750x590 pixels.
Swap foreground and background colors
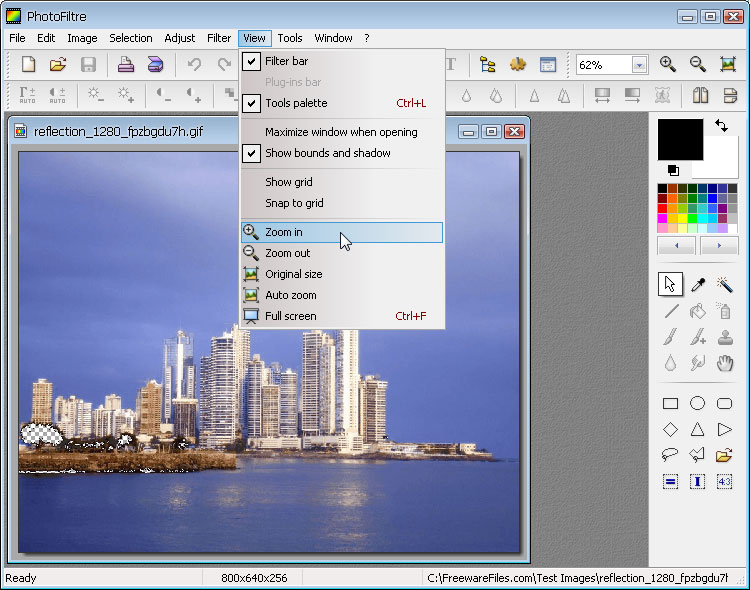722,126
